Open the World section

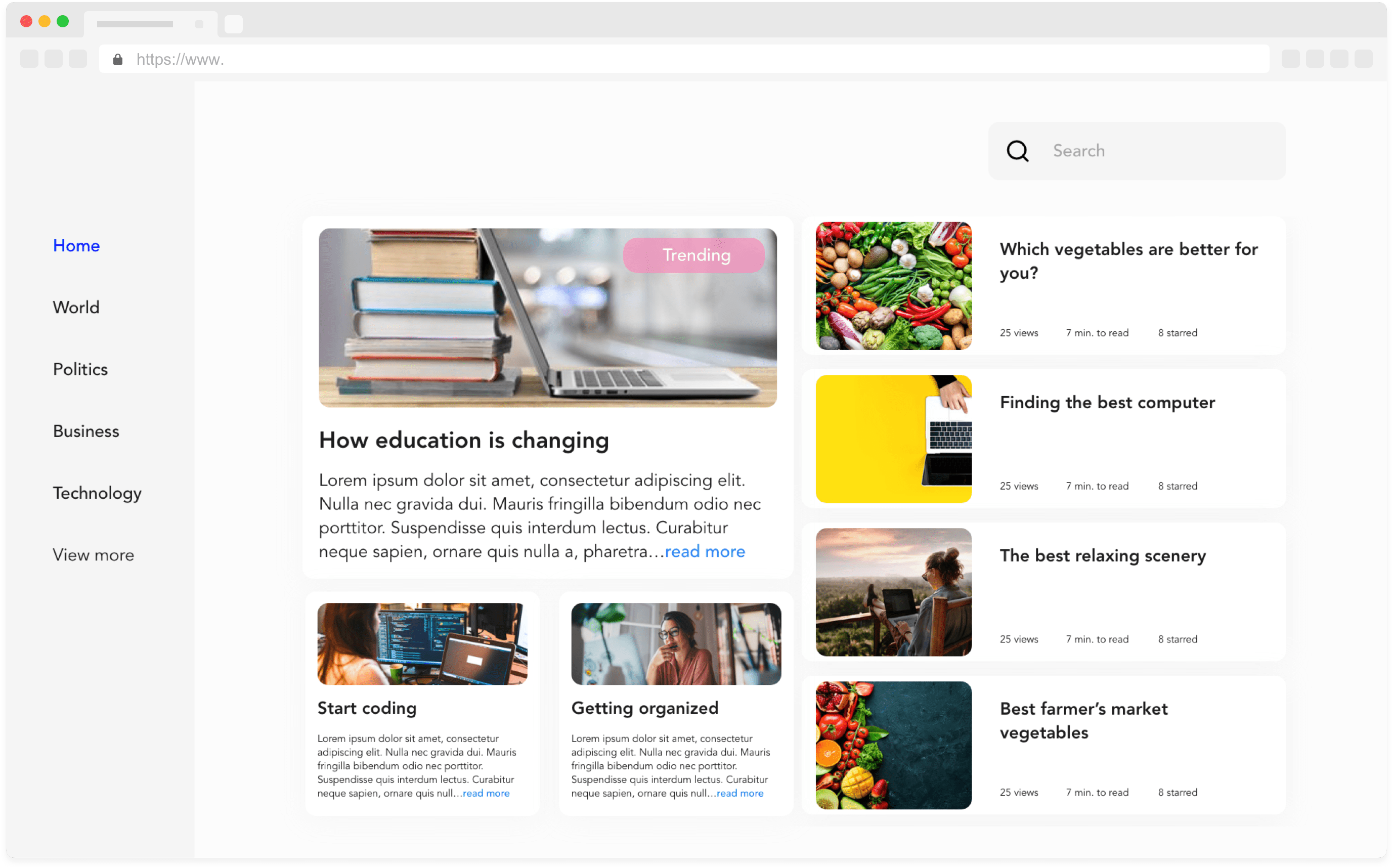coord(76,308)
